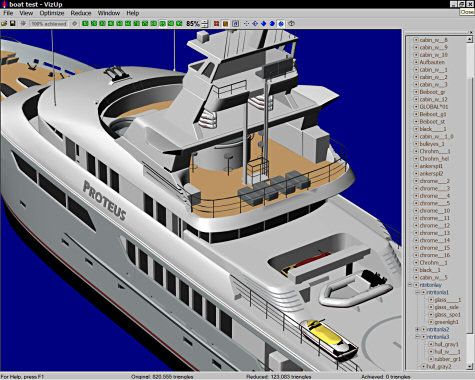Open the Help menu
Screen dimensions: 475x380
(132, 13)
